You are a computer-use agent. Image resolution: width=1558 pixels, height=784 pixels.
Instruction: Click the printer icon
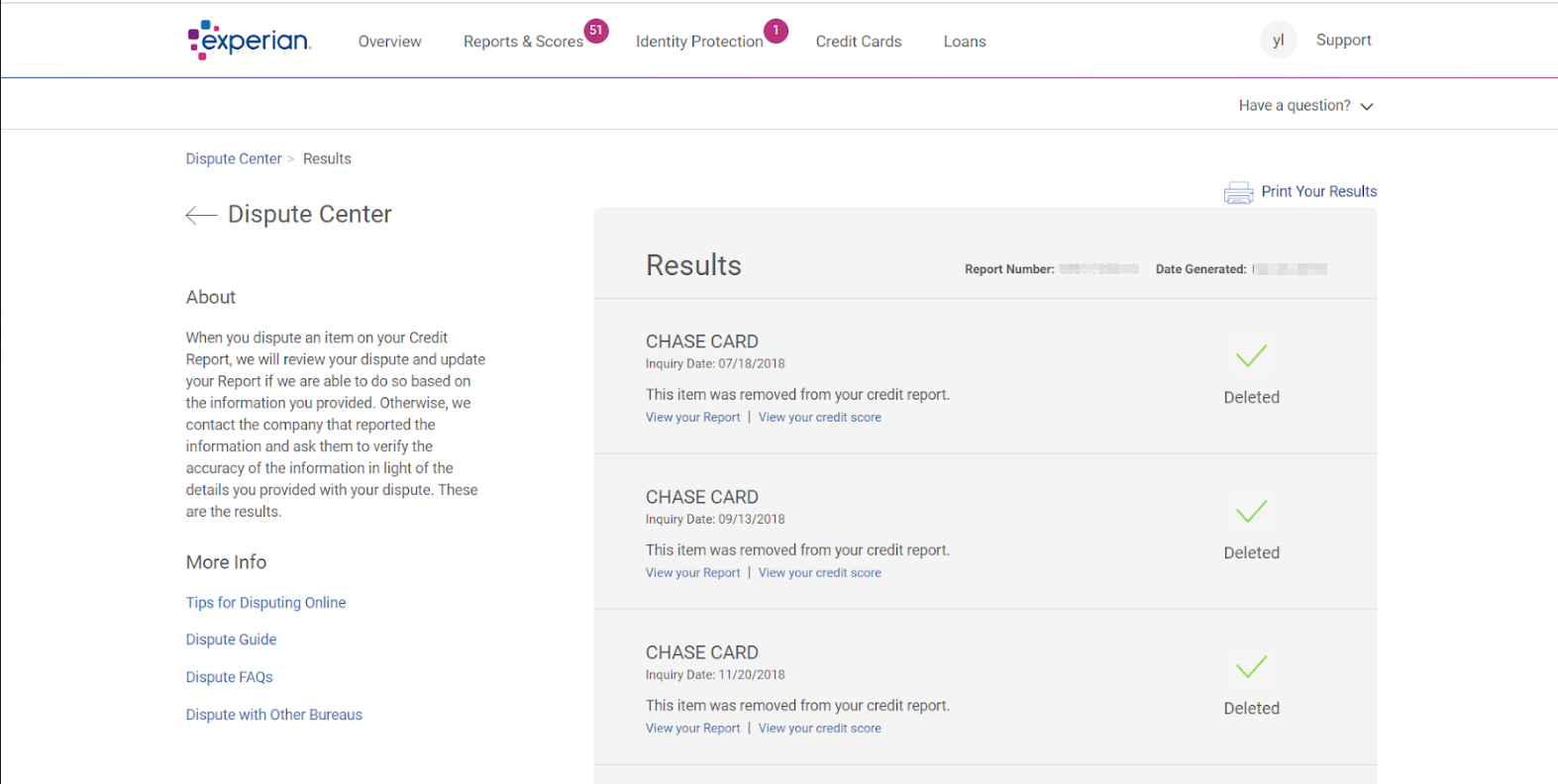point(1238,192)
